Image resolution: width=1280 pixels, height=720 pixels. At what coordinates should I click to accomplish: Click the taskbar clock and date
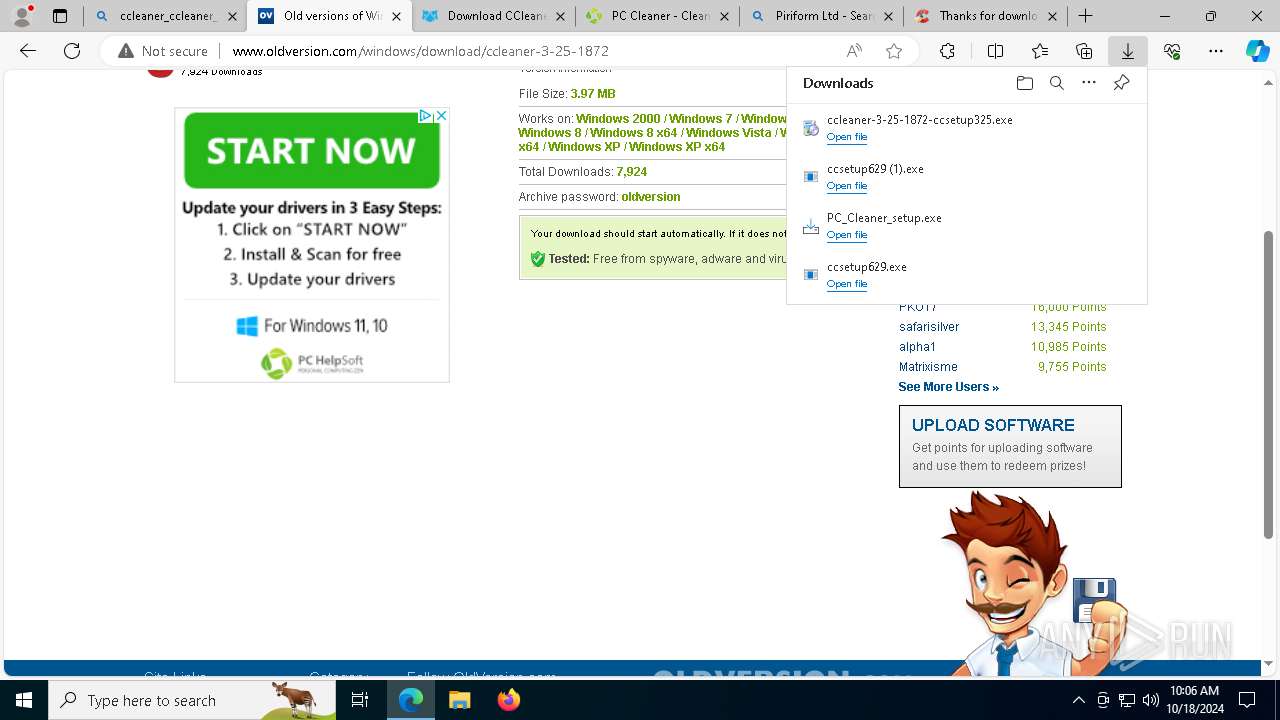click(x=1193, y=700)
